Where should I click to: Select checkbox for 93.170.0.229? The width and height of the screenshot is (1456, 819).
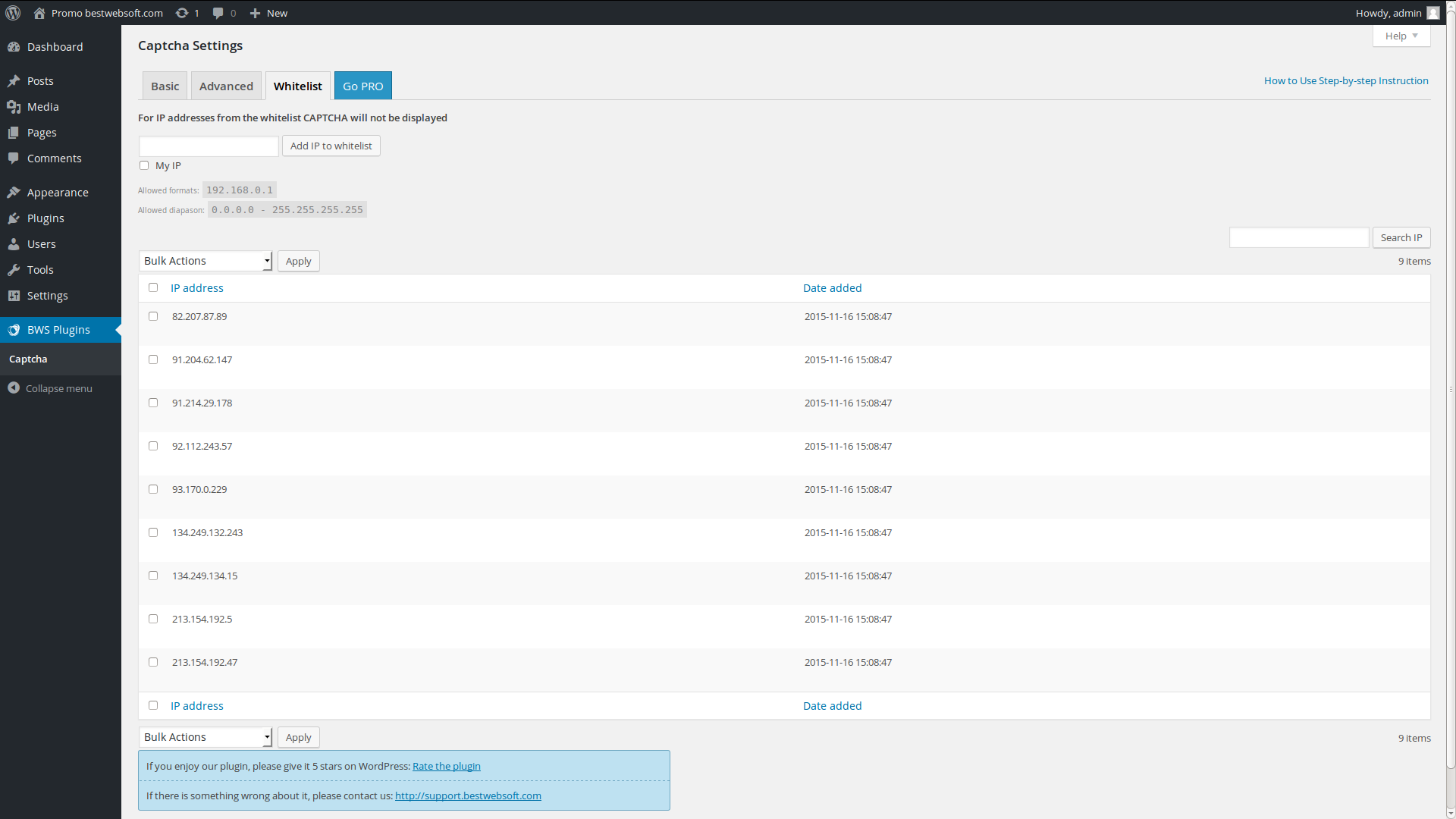point(153,489)
